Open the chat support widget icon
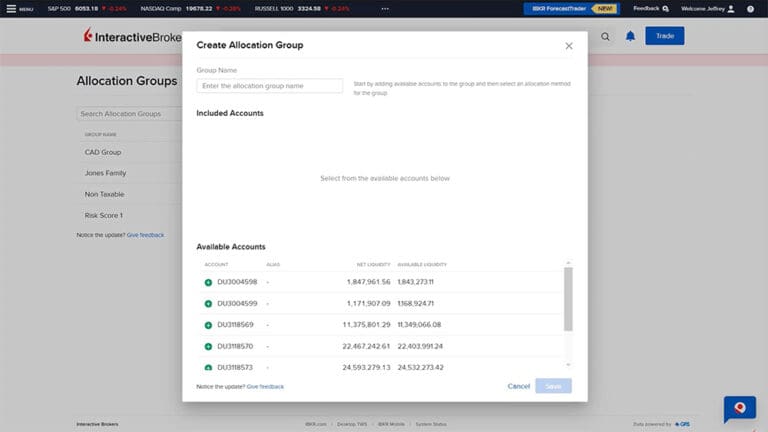The width and height of the screenshot is (768, 432). coord(739,408)
